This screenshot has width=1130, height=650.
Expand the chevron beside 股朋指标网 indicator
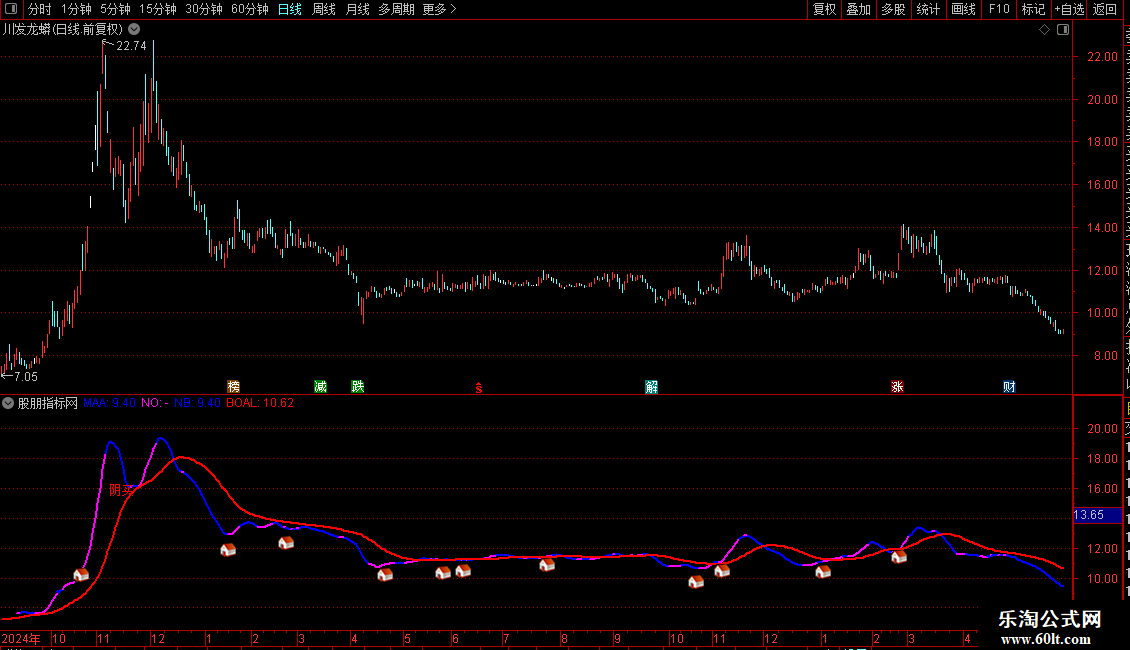(8, 404)
